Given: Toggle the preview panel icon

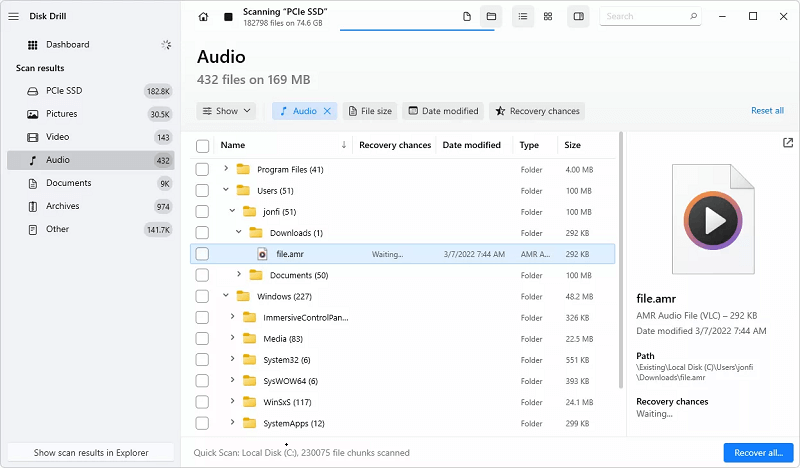Looking at the screenshot, I should click(578, 16).
